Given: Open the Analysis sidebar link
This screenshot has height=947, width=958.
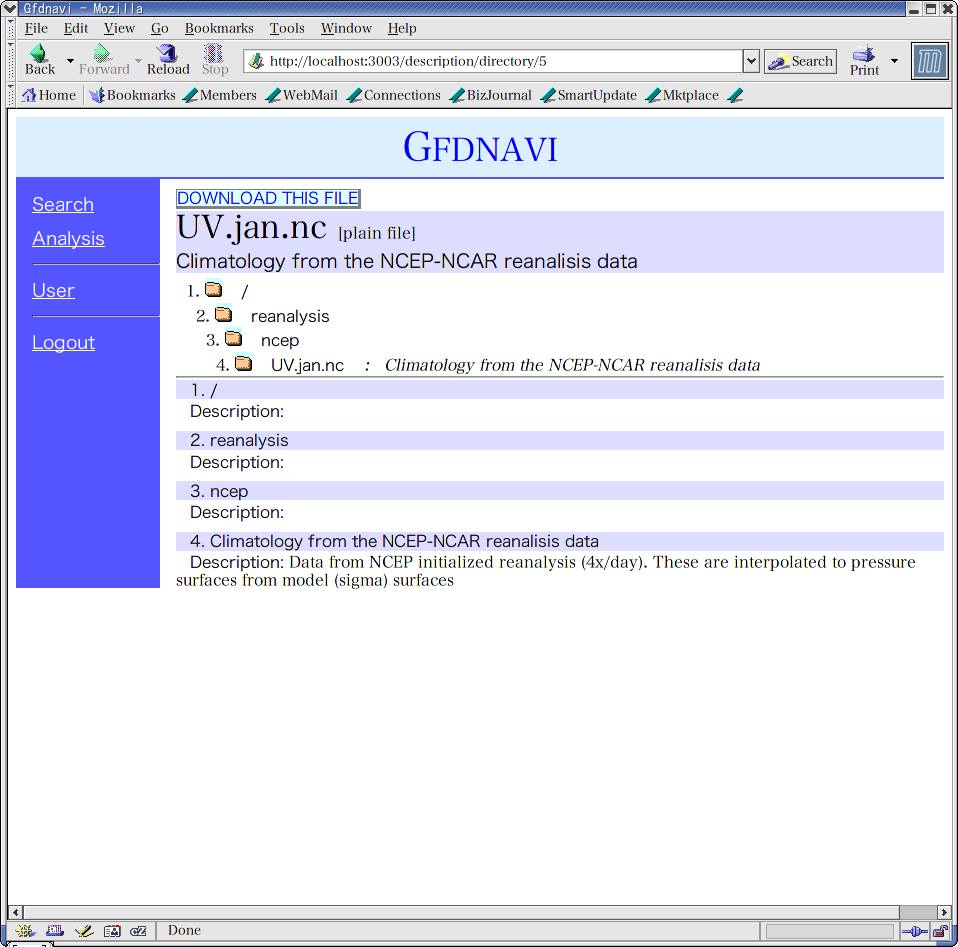Looking at the screenshot, I should 68,239.
